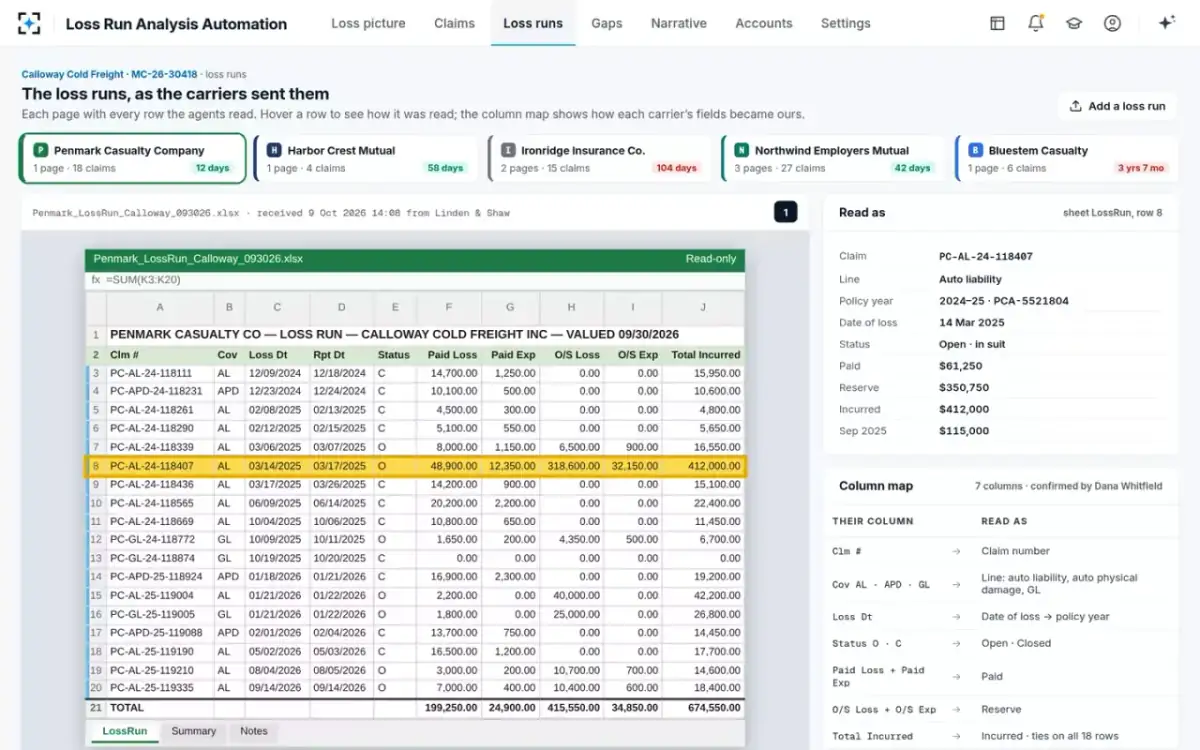Click the highlighted row PC-AL-24-118407
The height and width of the screenshot is (750, 1200).
(x=415, y=466)
